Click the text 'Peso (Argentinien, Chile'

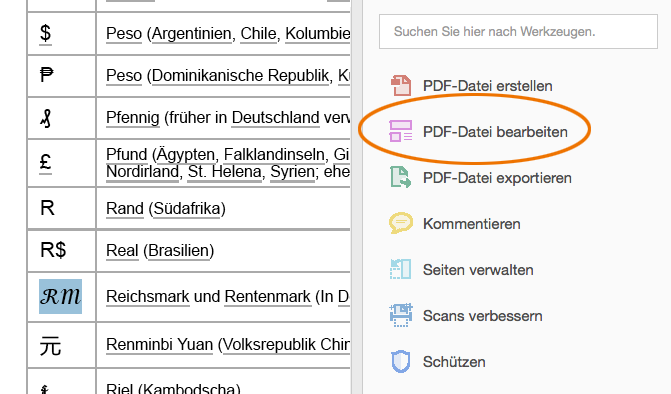point(191,33)
